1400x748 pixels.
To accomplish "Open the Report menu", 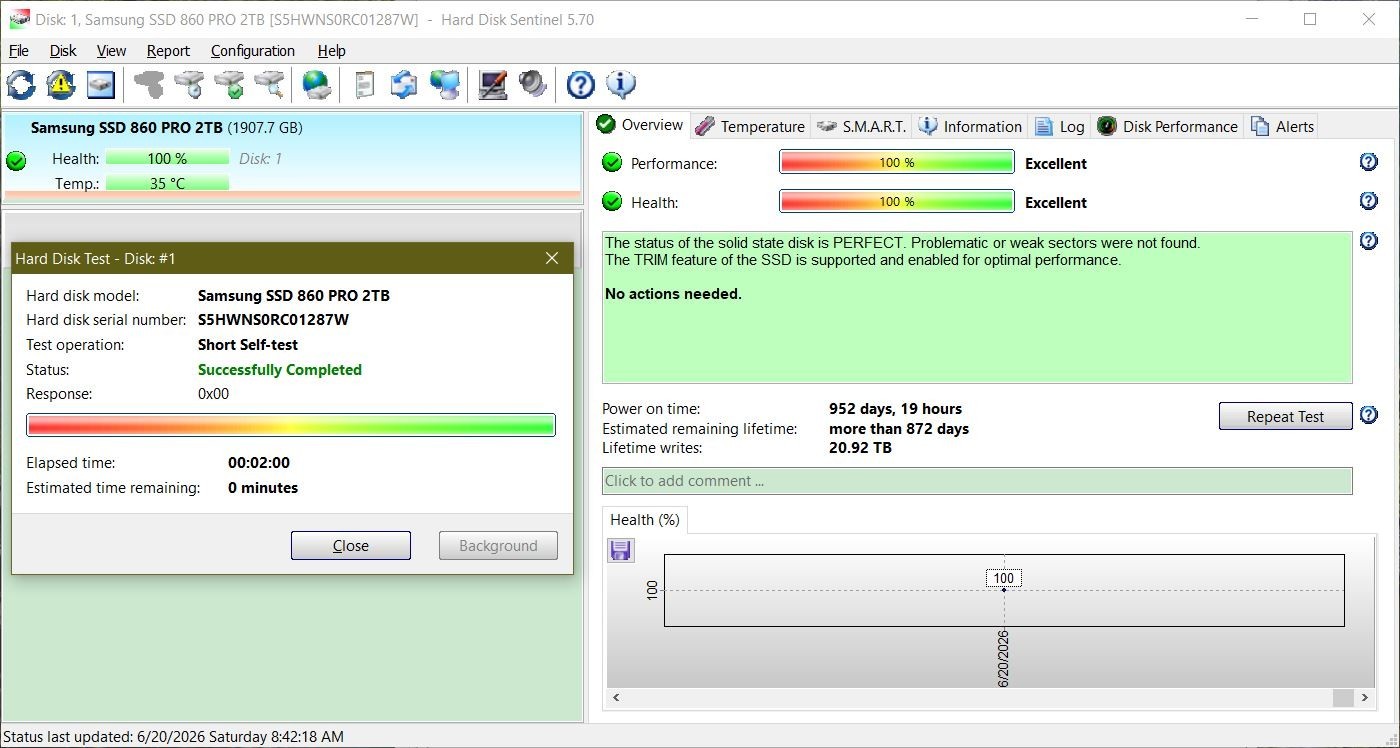I will (x=168, y=51).
